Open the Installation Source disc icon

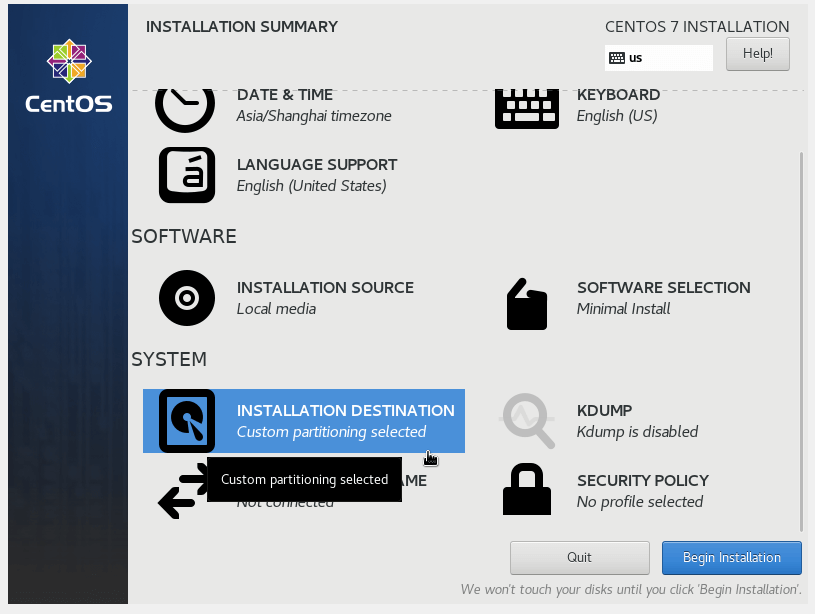tap(187, 298)
